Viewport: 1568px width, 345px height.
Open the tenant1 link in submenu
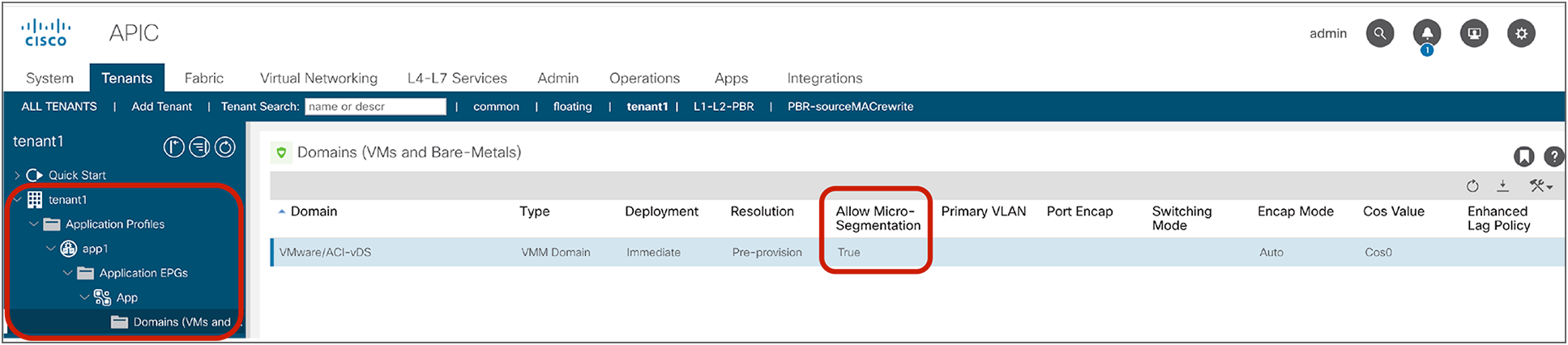[x=647, y=106]
